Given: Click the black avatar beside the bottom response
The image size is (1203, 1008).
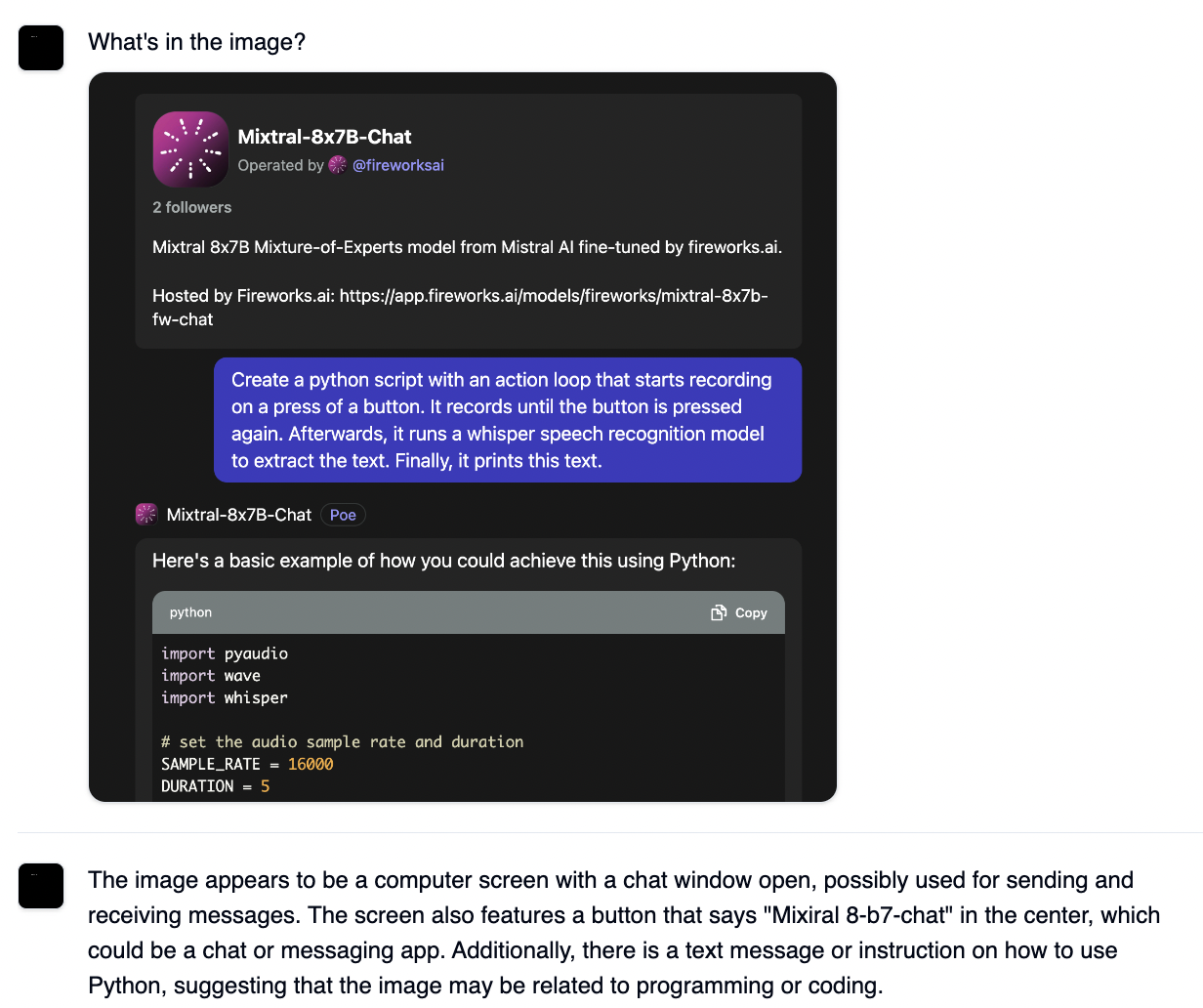Looking at the screenshot, I should (x=41, y=886).
